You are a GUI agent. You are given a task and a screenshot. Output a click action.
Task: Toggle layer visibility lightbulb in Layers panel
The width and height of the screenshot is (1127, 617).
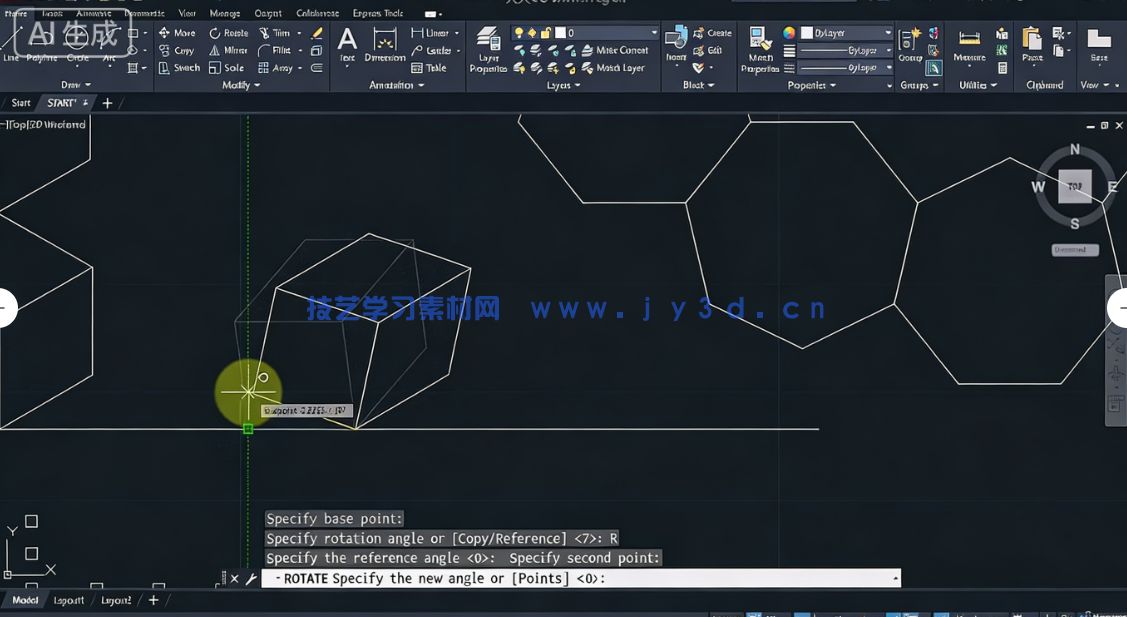click(518, 31)
